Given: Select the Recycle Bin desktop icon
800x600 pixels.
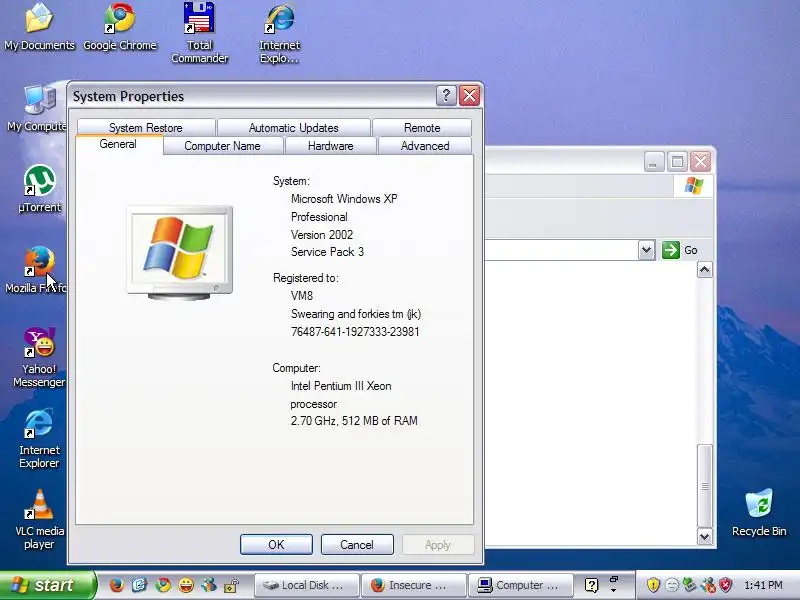Looking at the screenshot, I should [x=759, y=512].
